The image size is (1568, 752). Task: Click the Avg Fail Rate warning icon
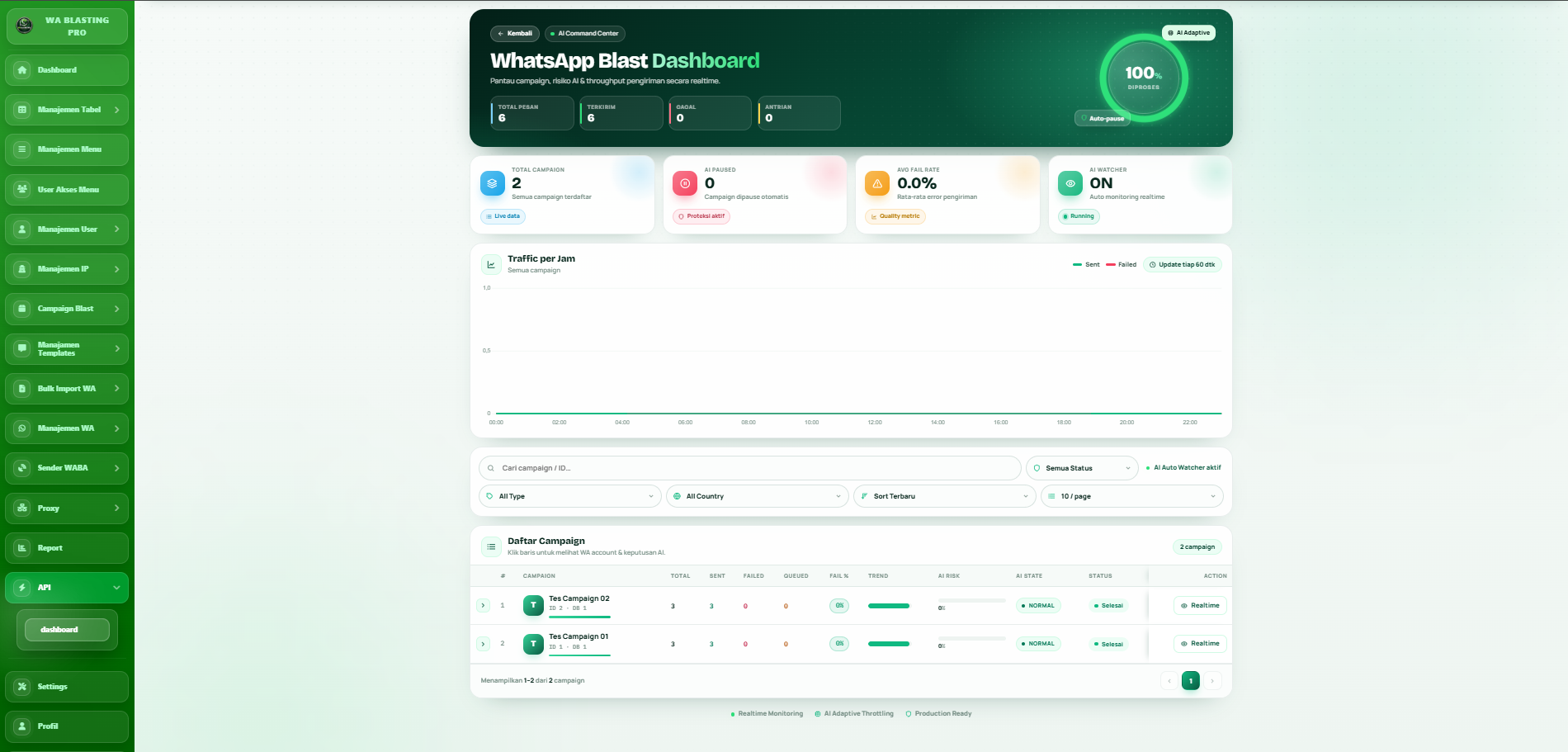click(x=877, y=183)
